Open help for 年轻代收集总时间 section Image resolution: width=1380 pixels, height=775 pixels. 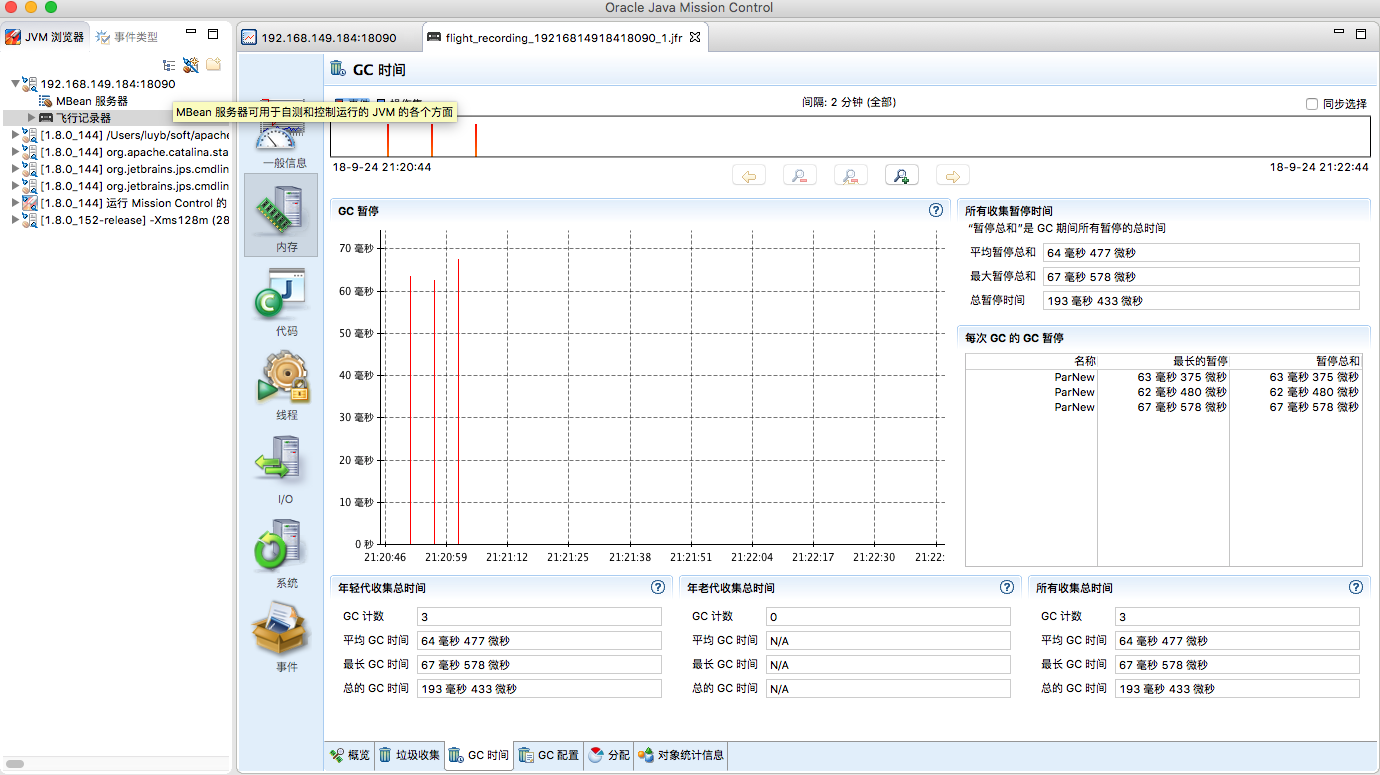658,588
